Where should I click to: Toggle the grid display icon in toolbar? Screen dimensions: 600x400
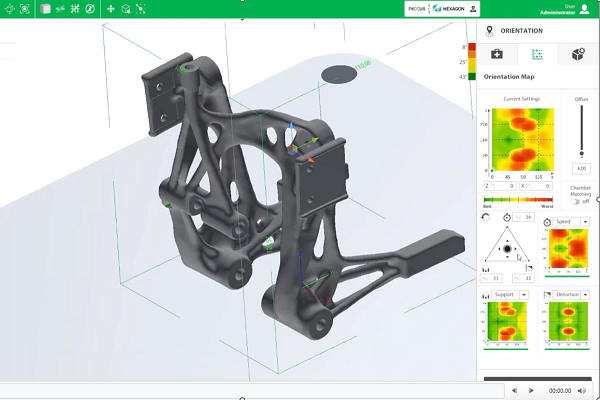coord(75,9)
